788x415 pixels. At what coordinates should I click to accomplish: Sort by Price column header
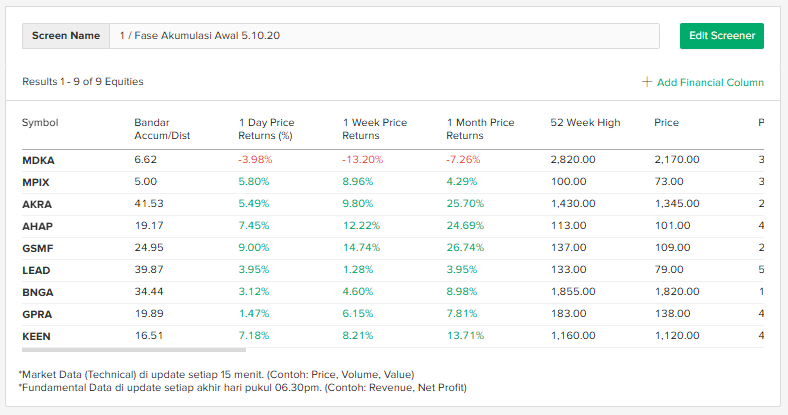(x=666, y=123)
